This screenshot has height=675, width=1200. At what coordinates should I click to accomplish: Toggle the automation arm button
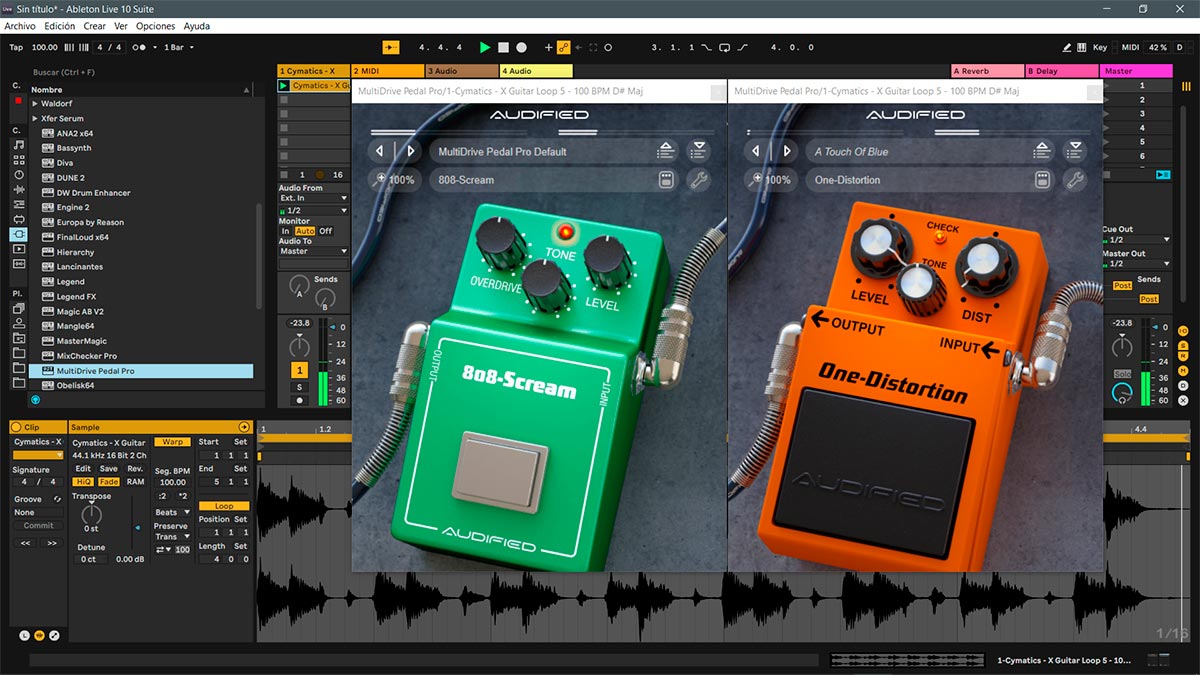click(x=563, y=47)
